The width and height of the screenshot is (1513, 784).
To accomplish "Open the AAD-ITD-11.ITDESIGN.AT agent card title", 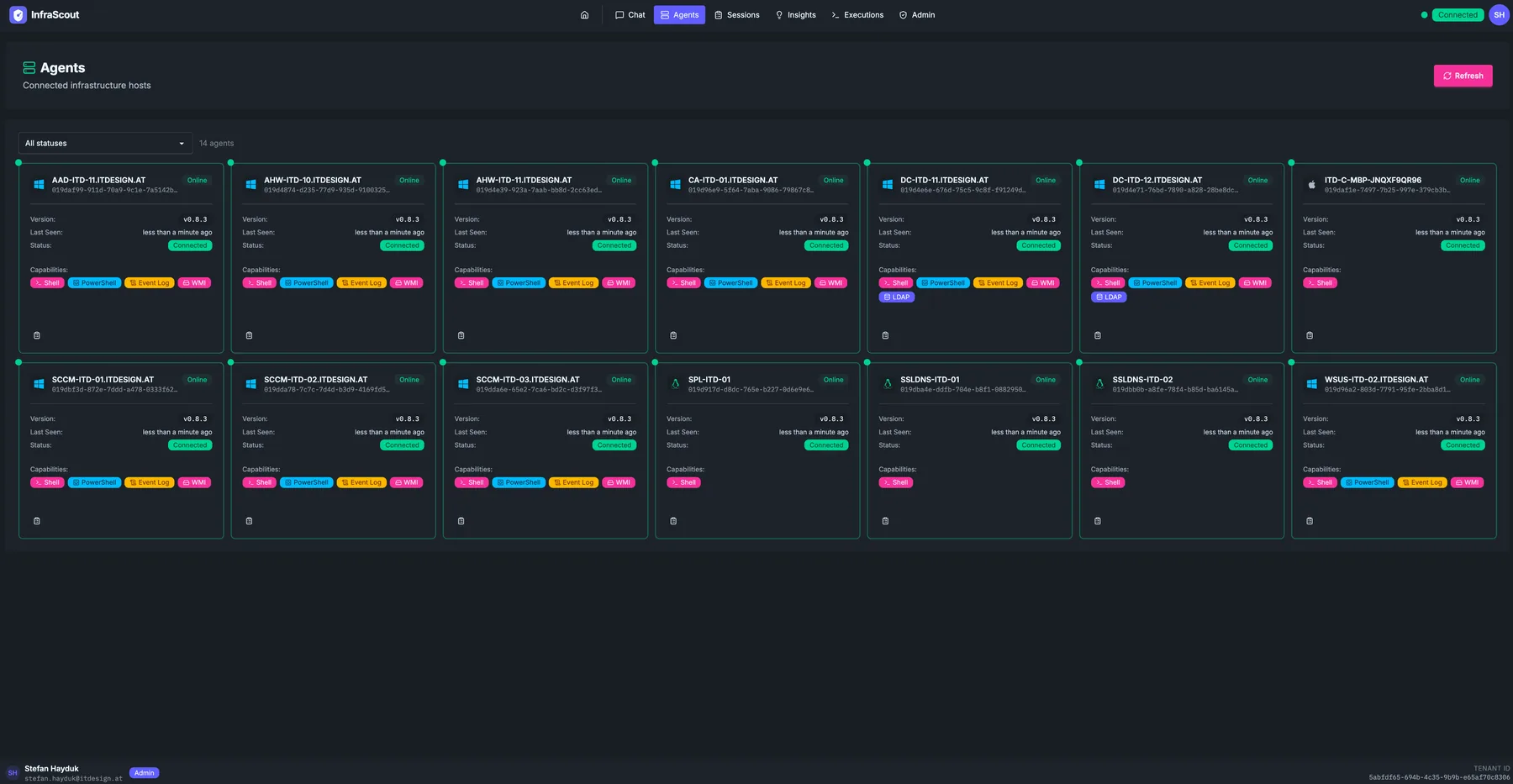I will coord(98,180).
